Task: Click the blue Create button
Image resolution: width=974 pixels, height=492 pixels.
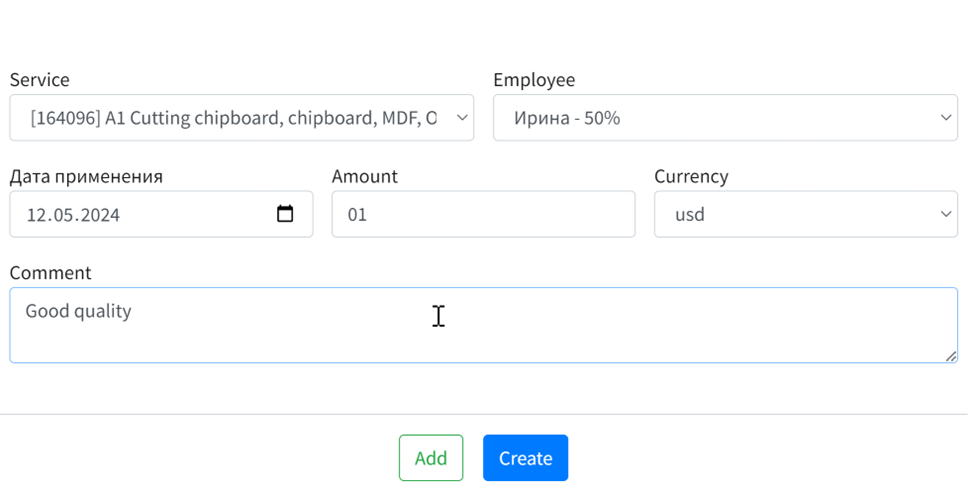Action: (x=525, y=458)
